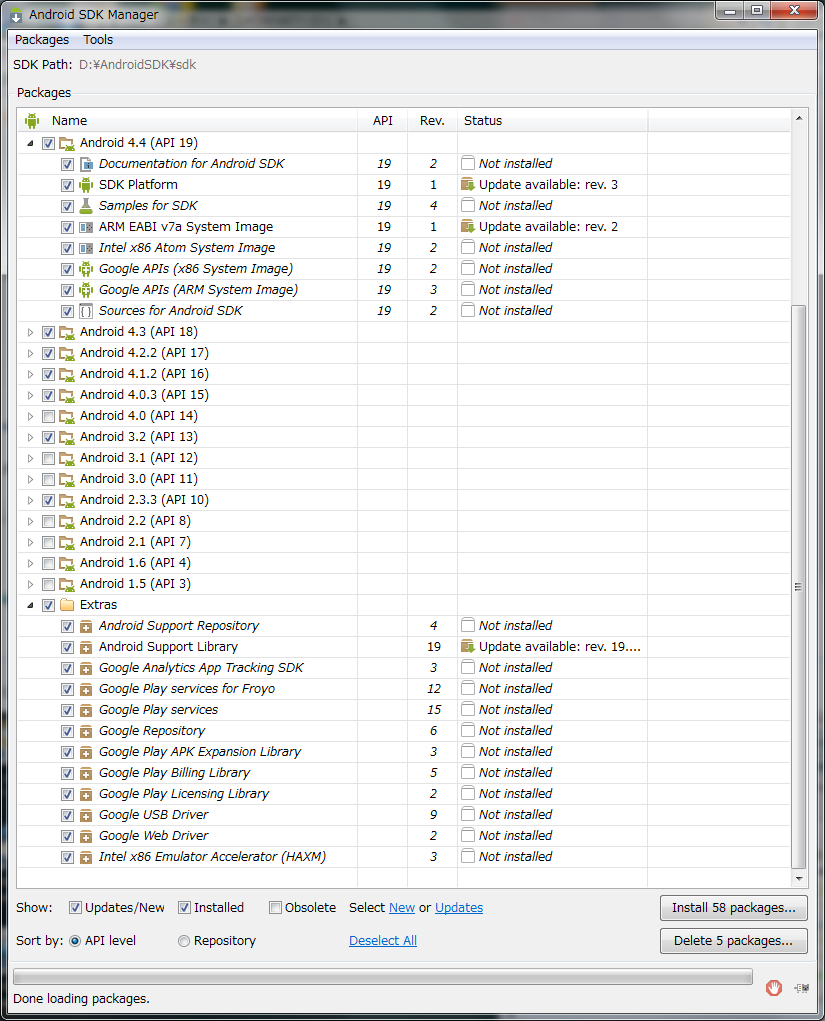
Task: Collapse the Android 4.4 (API 19) node
Action: (x=30, y=143)
